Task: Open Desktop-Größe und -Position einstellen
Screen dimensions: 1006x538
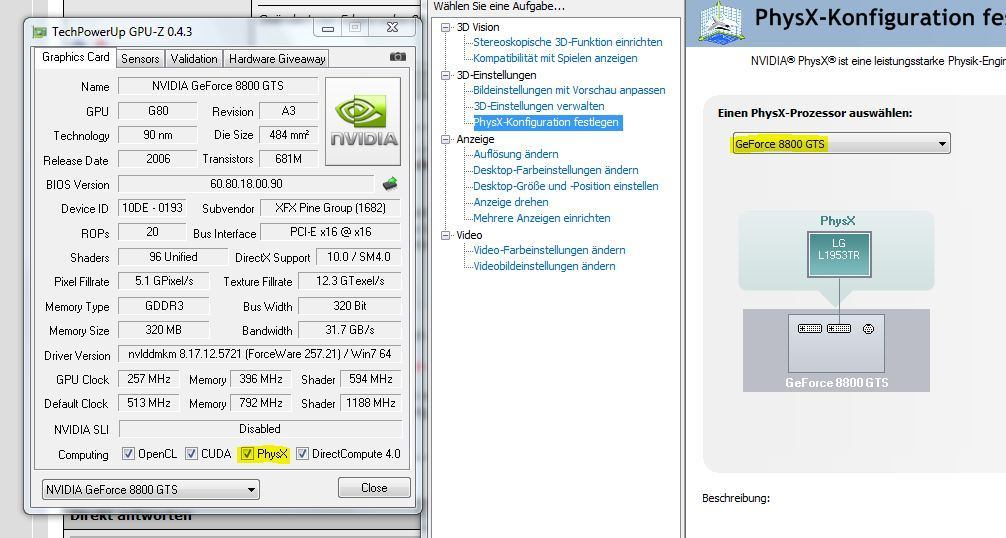Action: tap(566, 186)
